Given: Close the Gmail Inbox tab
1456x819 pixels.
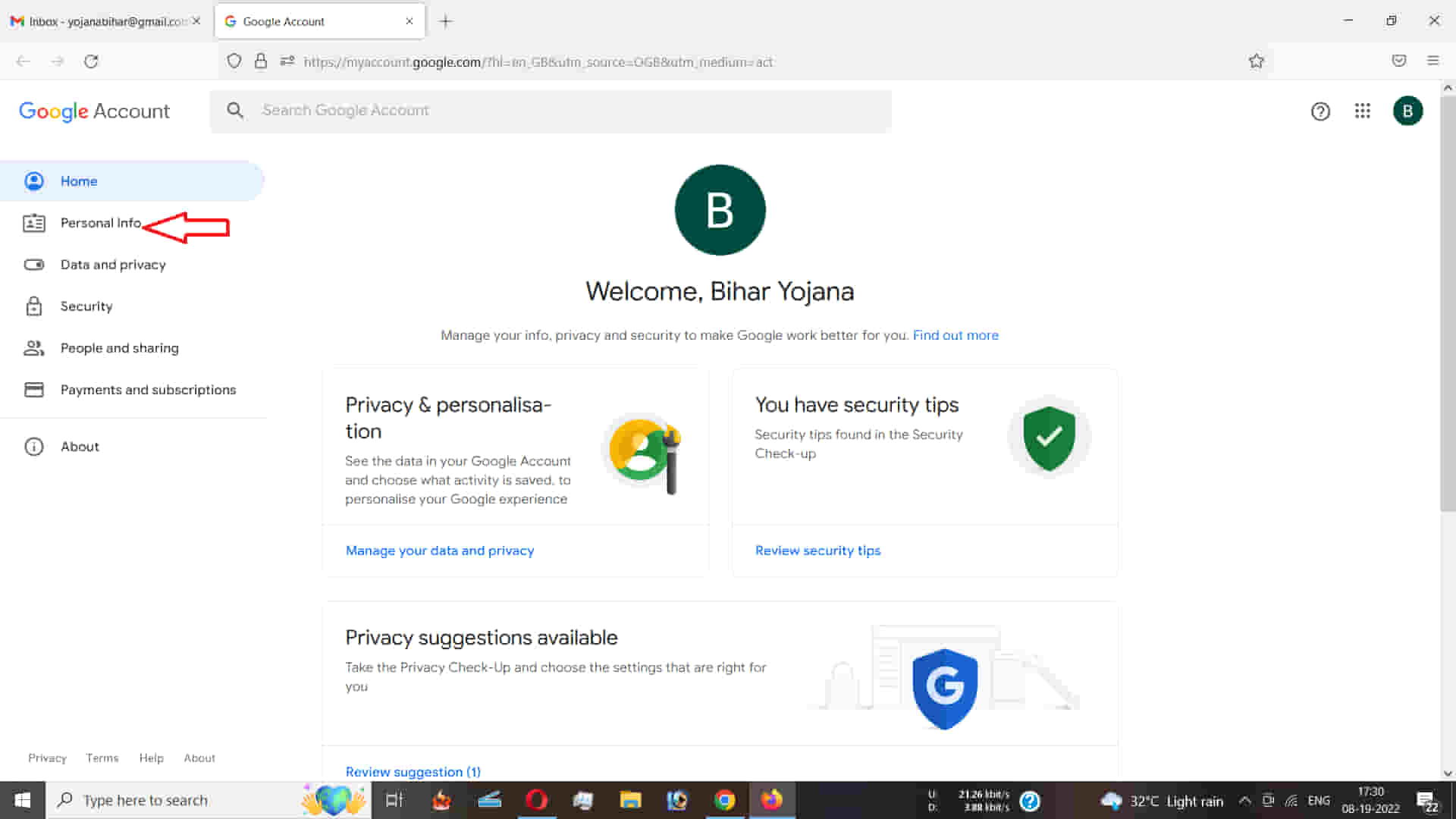Looking at the screenshot, I should pos(196,21).
